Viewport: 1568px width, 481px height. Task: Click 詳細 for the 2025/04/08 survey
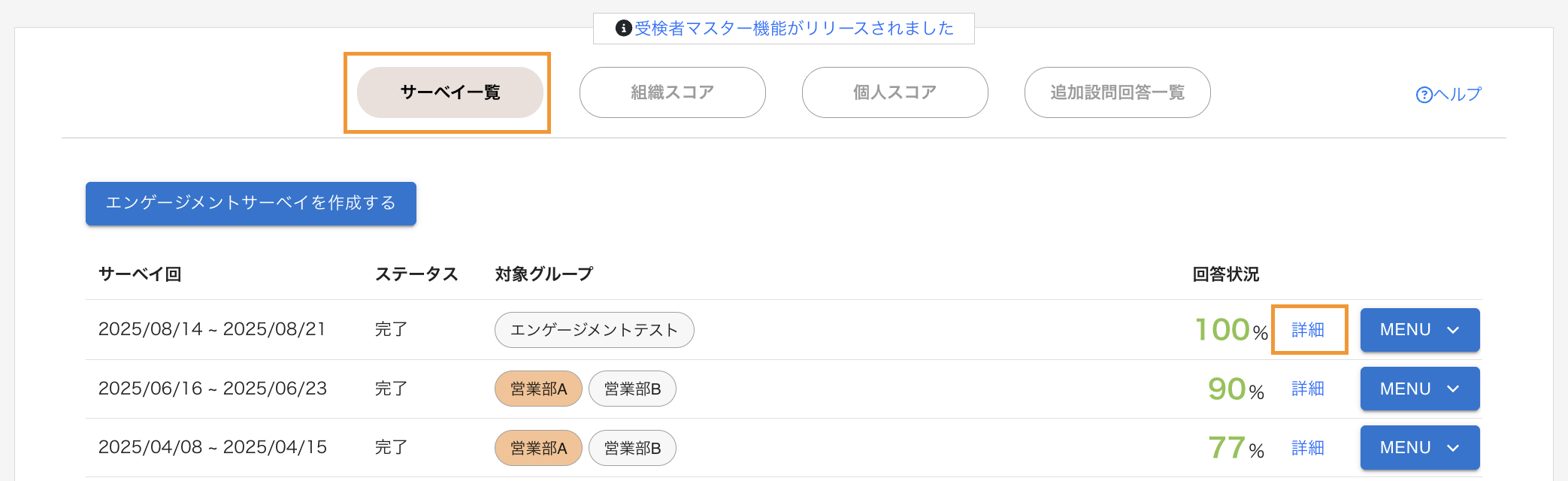(1308, 448)
